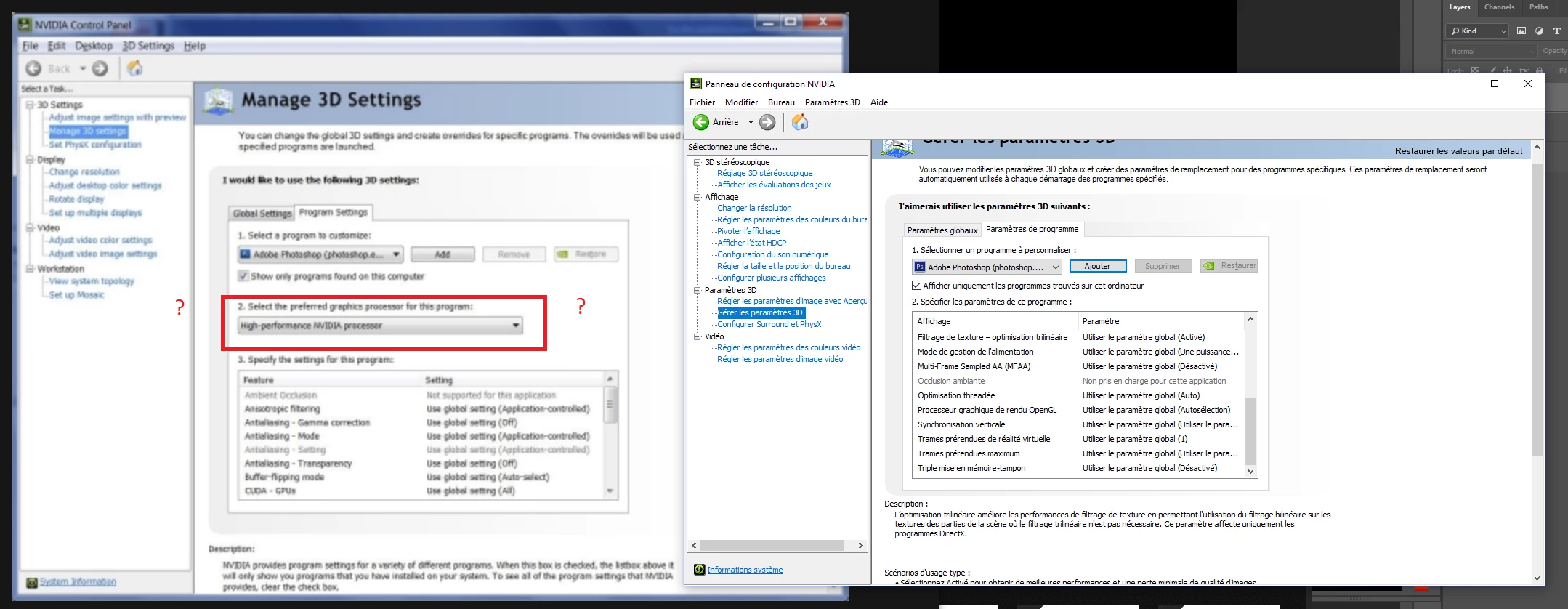
Task: Select the Synchronisation verticale setting row
Action: coord(1078,424)
